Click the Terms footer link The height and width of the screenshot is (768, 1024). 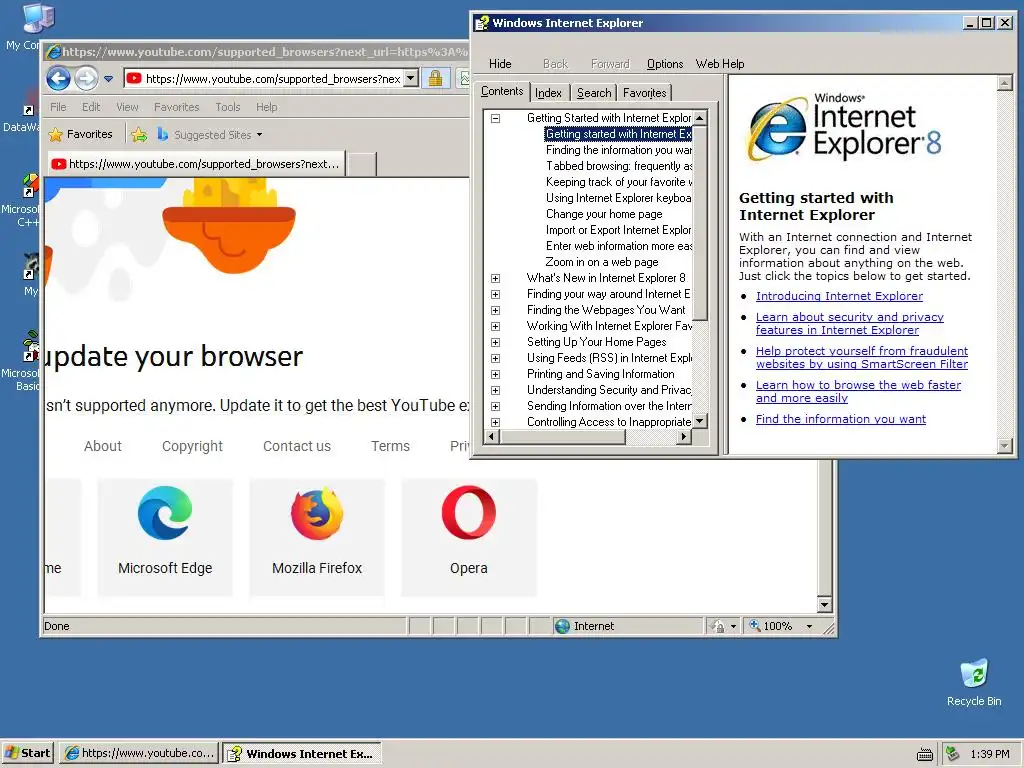click(x=391, y=446)
